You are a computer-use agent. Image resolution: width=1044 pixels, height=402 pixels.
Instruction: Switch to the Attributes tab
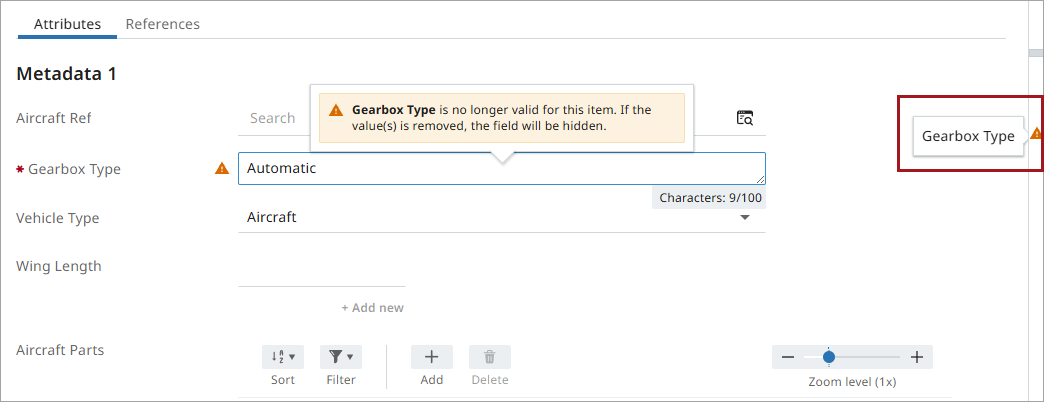click(67, 24)
